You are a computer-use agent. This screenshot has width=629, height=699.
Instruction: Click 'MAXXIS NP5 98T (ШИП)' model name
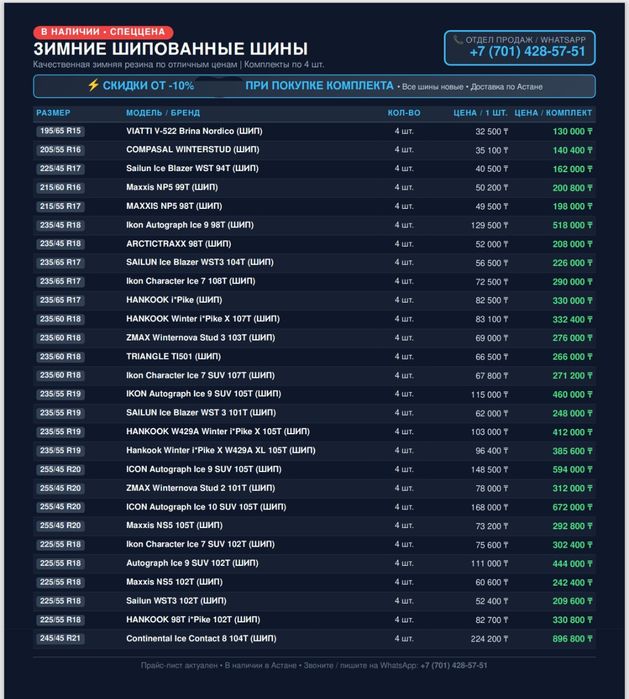point(174,206)
